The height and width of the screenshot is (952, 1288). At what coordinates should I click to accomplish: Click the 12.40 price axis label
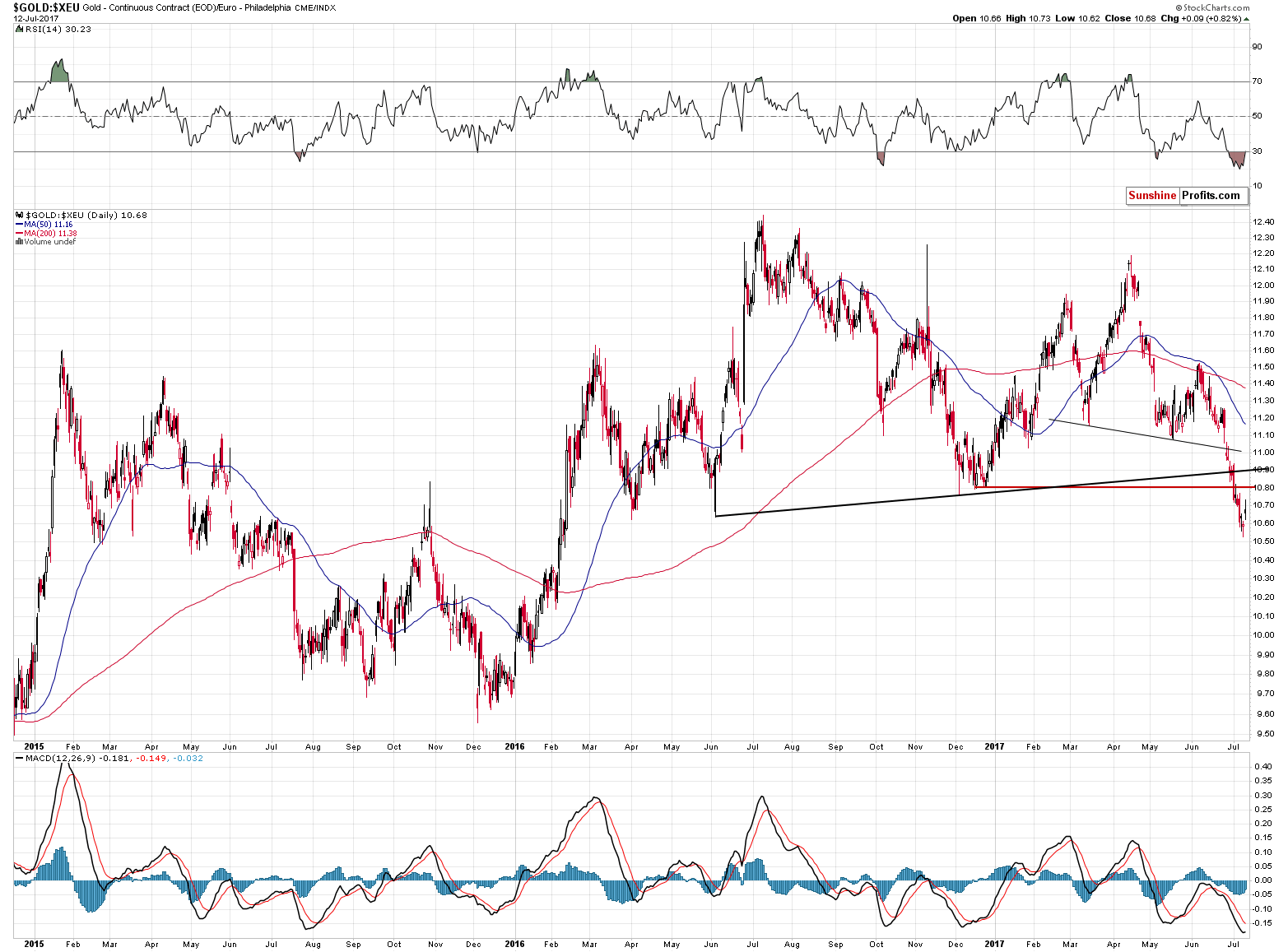[x=1263, y=222]
